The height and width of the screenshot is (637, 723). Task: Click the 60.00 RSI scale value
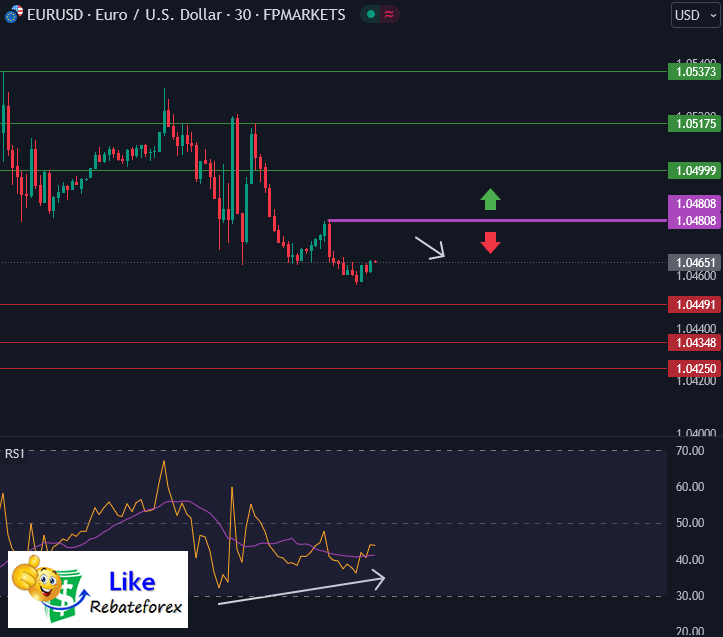pos(690,487)
